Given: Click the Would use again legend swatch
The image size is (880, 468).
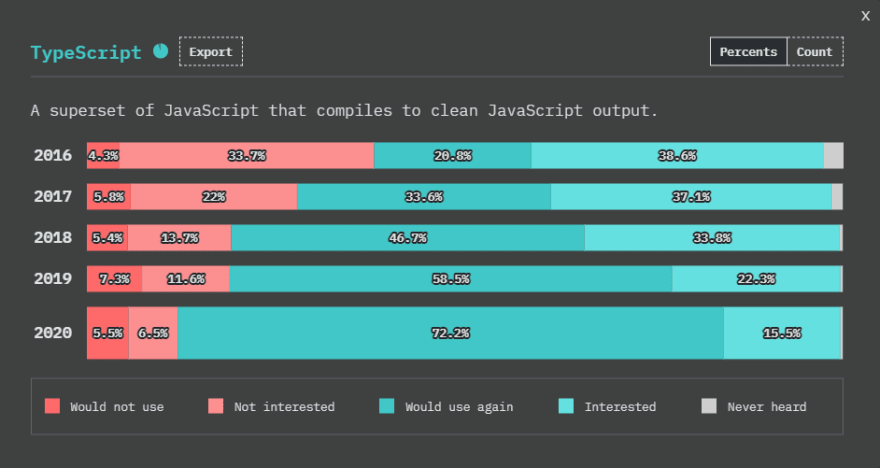Looking at the screenshot, I should point(387,406).
